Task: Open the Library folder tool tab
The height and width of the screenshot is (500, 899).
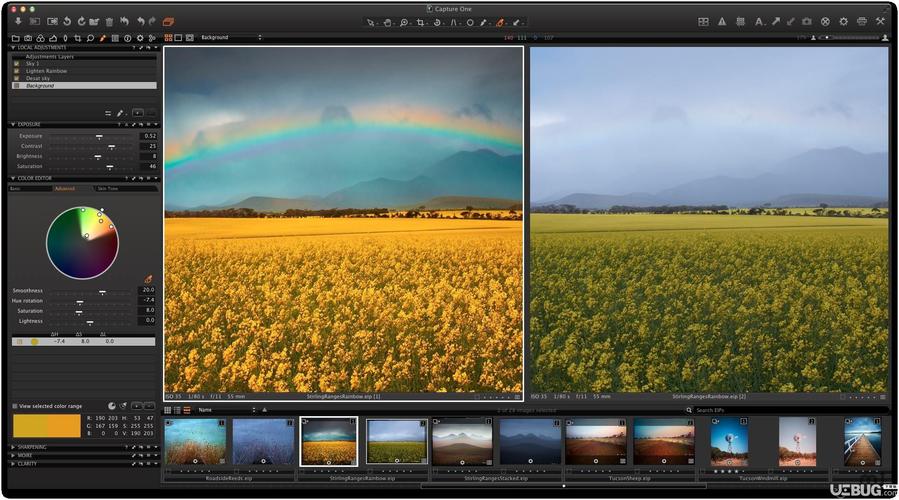Action: 15,38
